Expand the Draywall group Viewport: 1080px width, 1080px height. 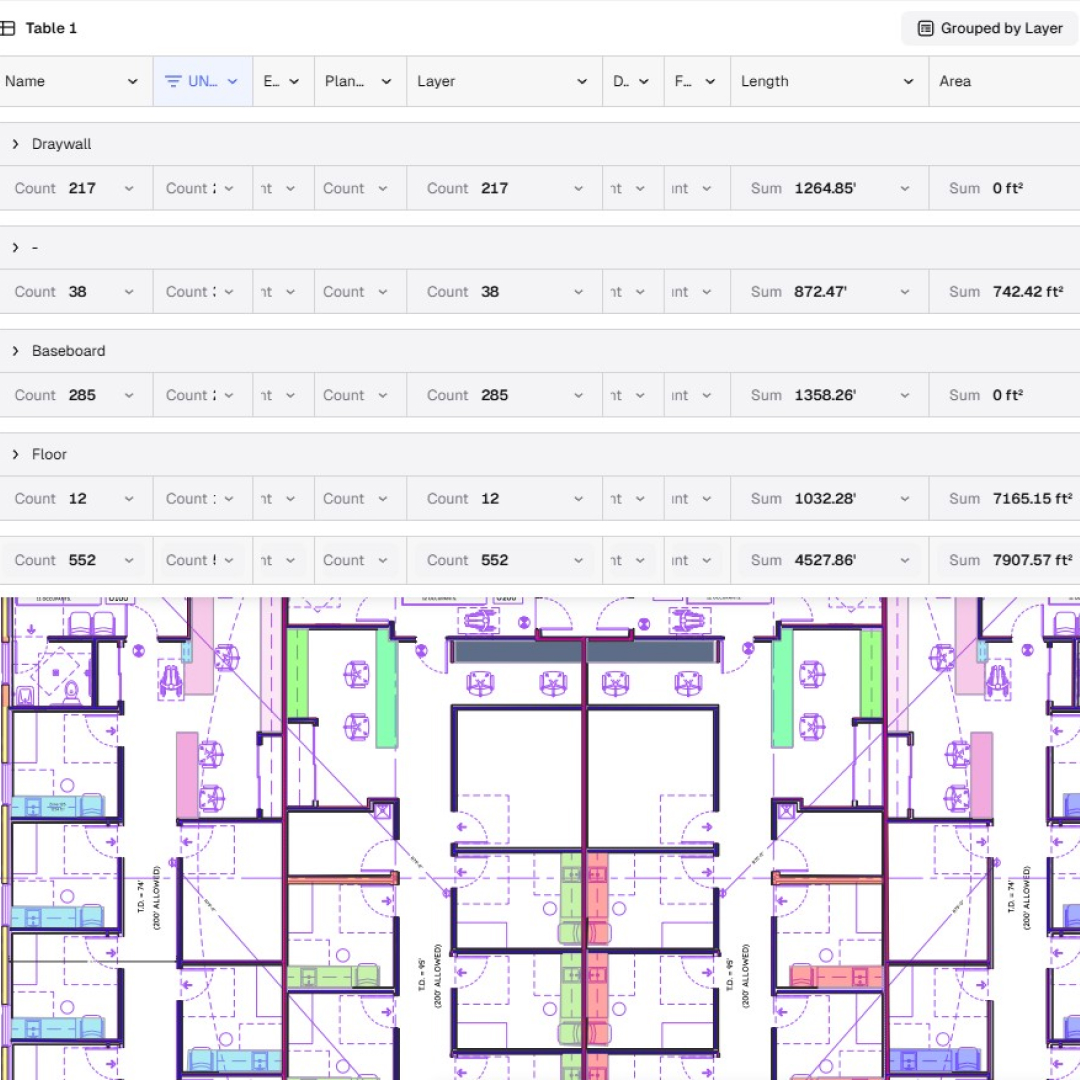[x=16, y=144]
